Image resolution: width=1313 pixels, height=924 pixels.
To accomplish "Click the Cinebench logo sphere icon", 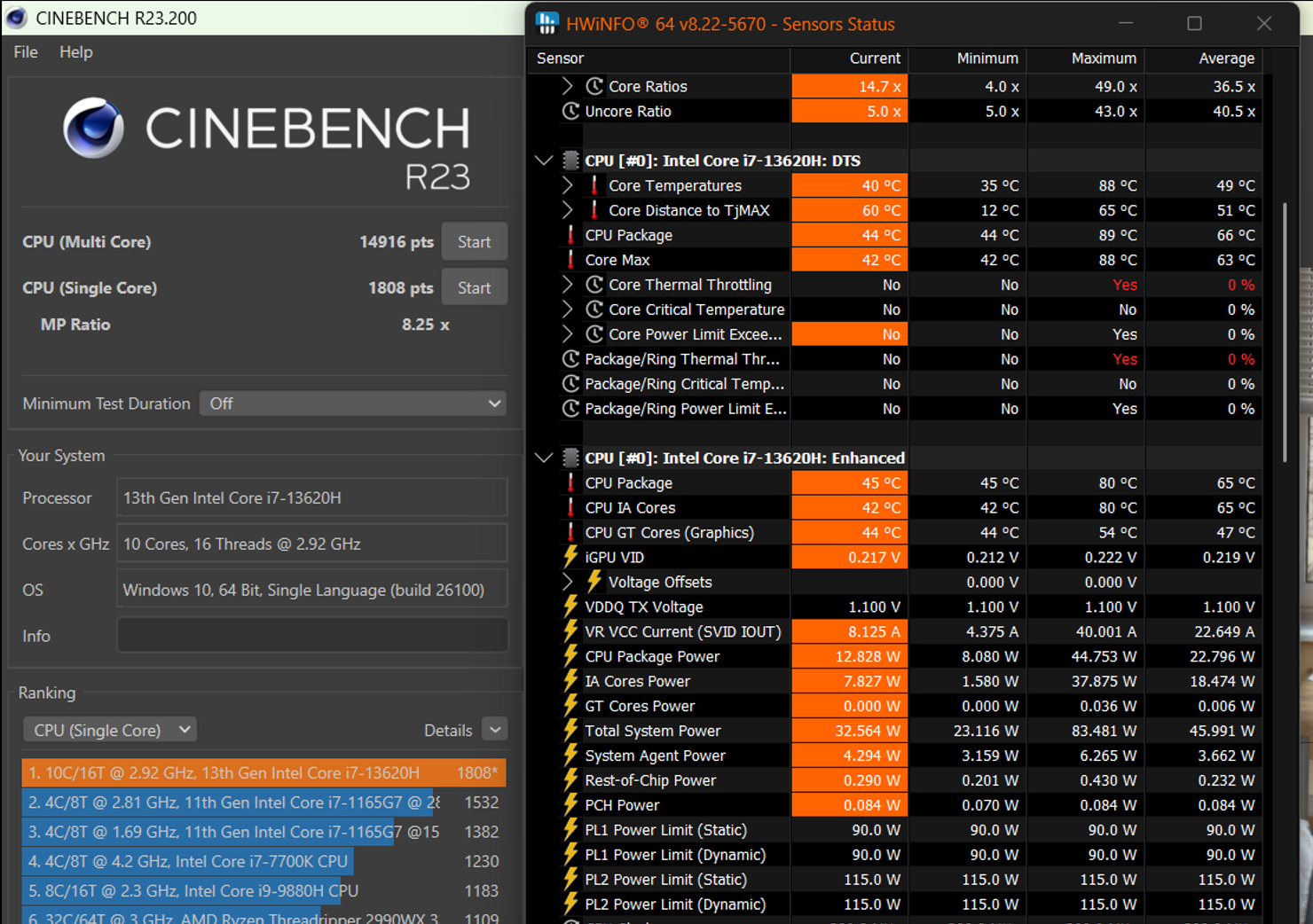I will point(93,129).
